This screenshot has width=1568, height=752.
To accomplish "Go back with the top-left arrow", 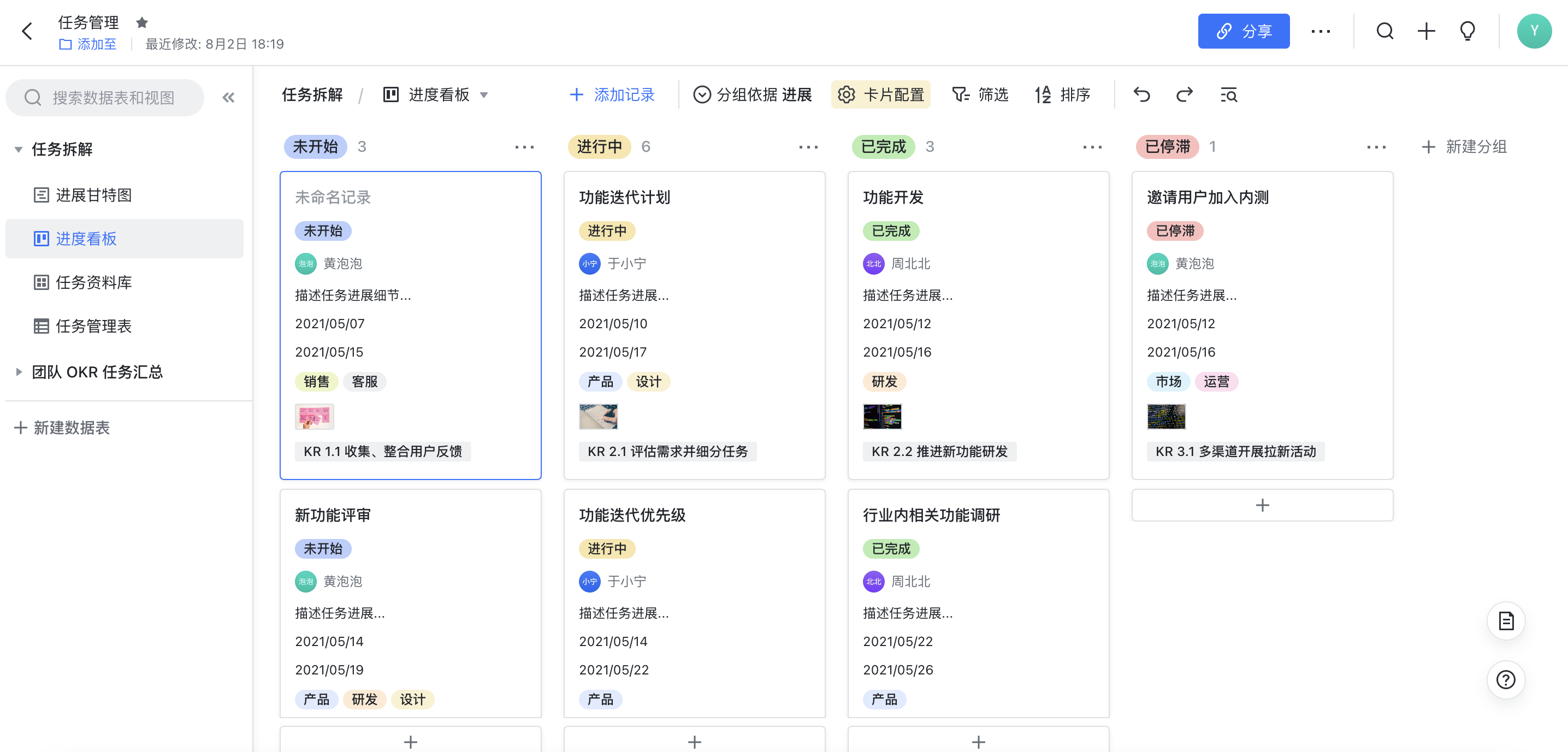I will point(27,31).
